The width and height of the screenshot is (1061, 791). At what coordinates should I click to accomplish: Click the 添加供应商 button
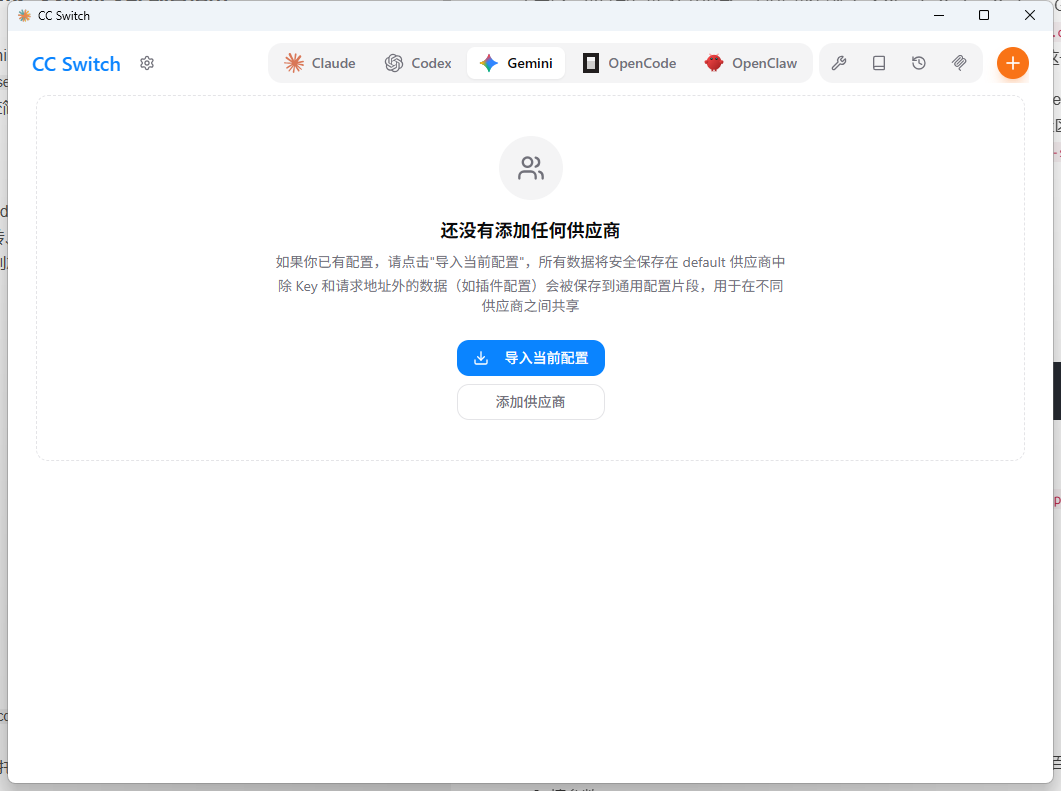point(531,402)
